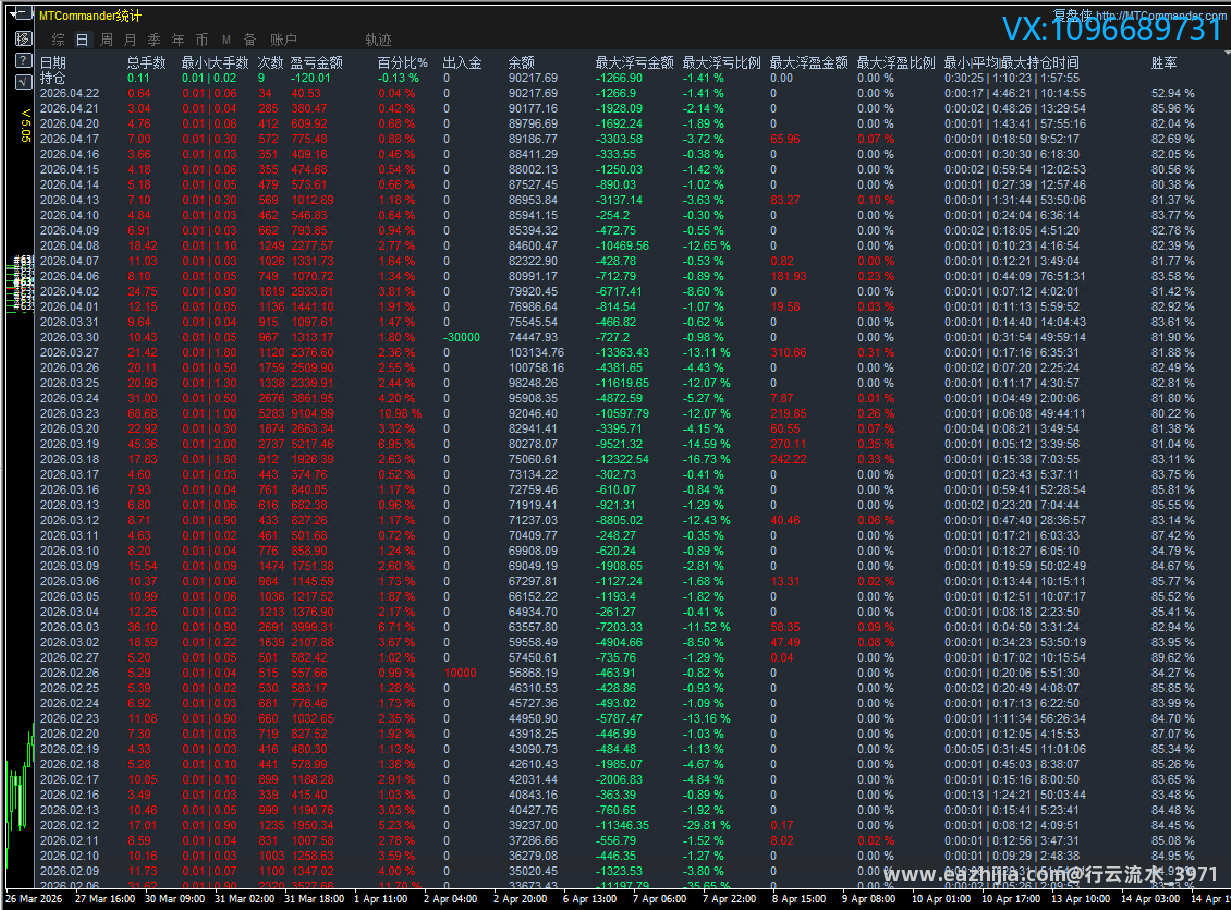
Task: Click the floating profit amount 310.66
Action: click(x=789, y=352)
